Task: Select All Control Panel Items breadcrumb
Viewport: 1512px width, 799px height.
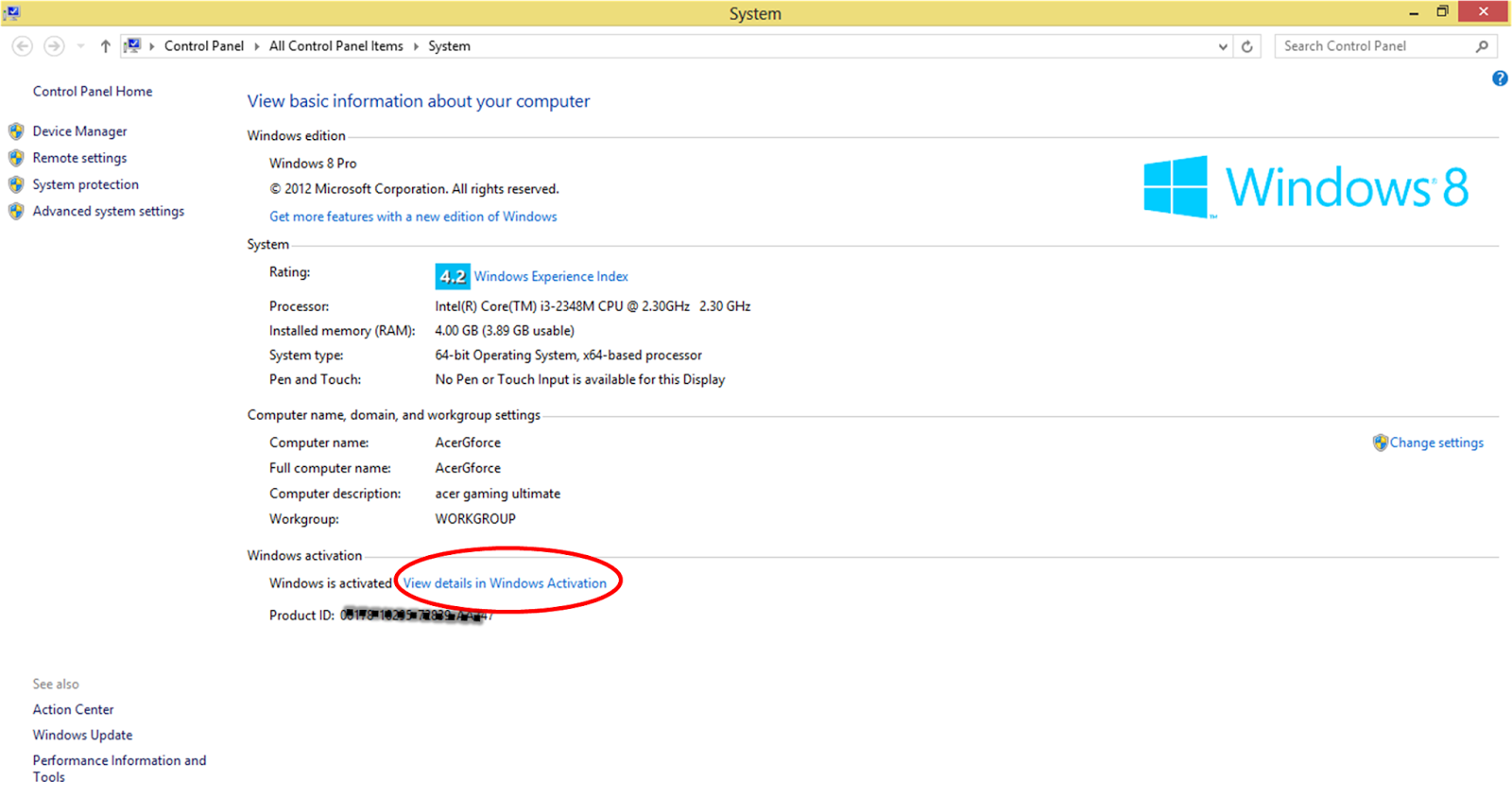Action: 336,45
